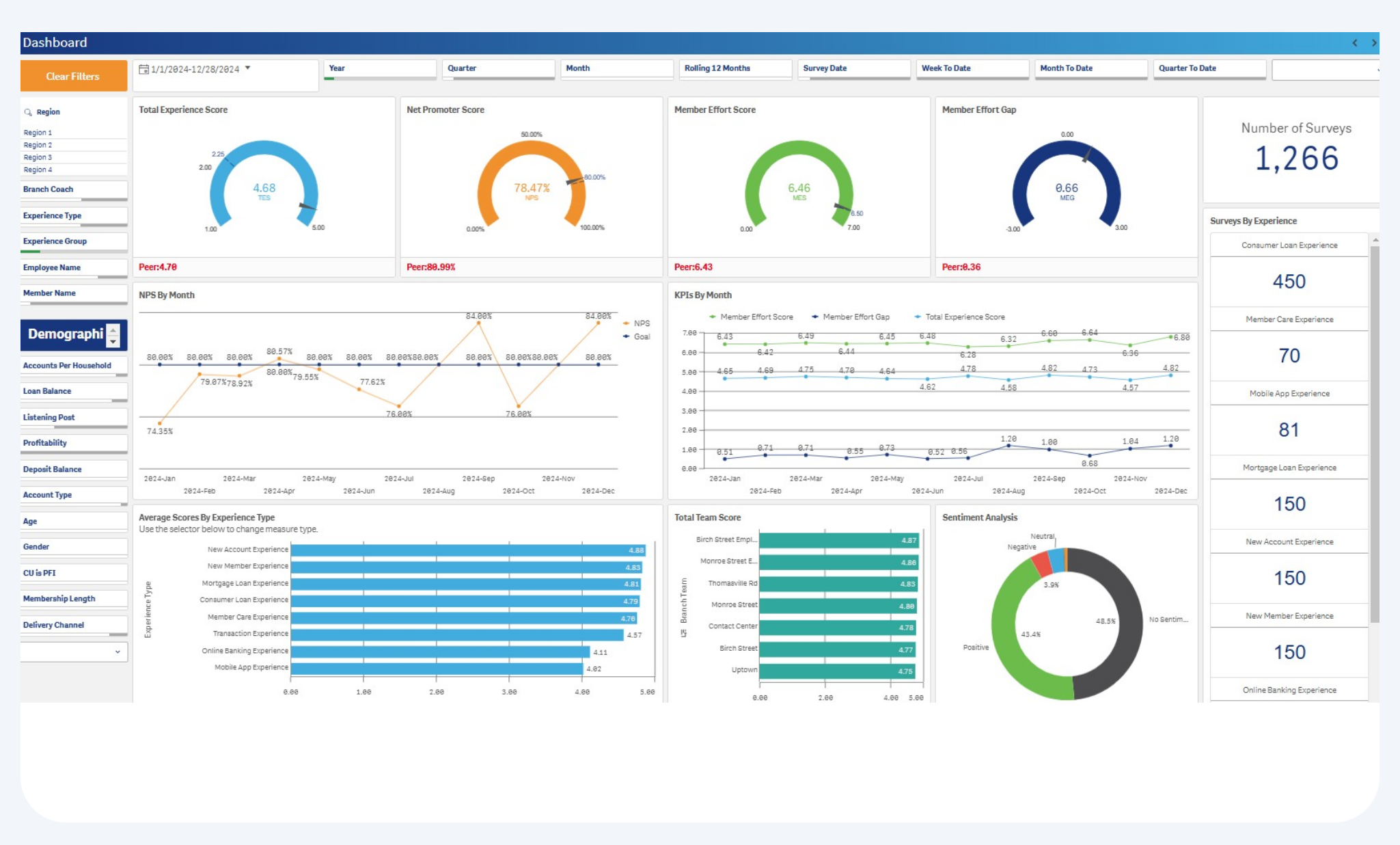The width and height of the screenshot is (1400, 845).
Task: Click Demographics down stepper arrow
Action: (x=113, y=340)
